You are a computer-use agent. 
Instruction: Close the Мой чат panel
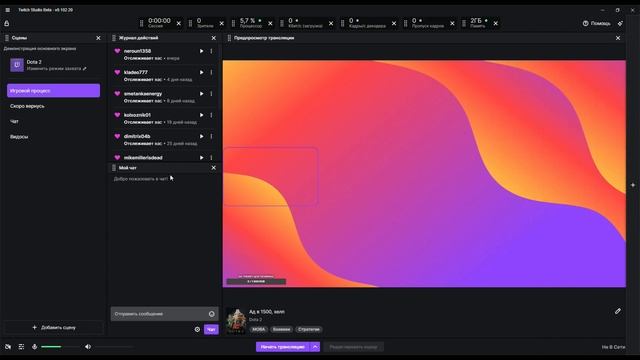click(213, 168)
